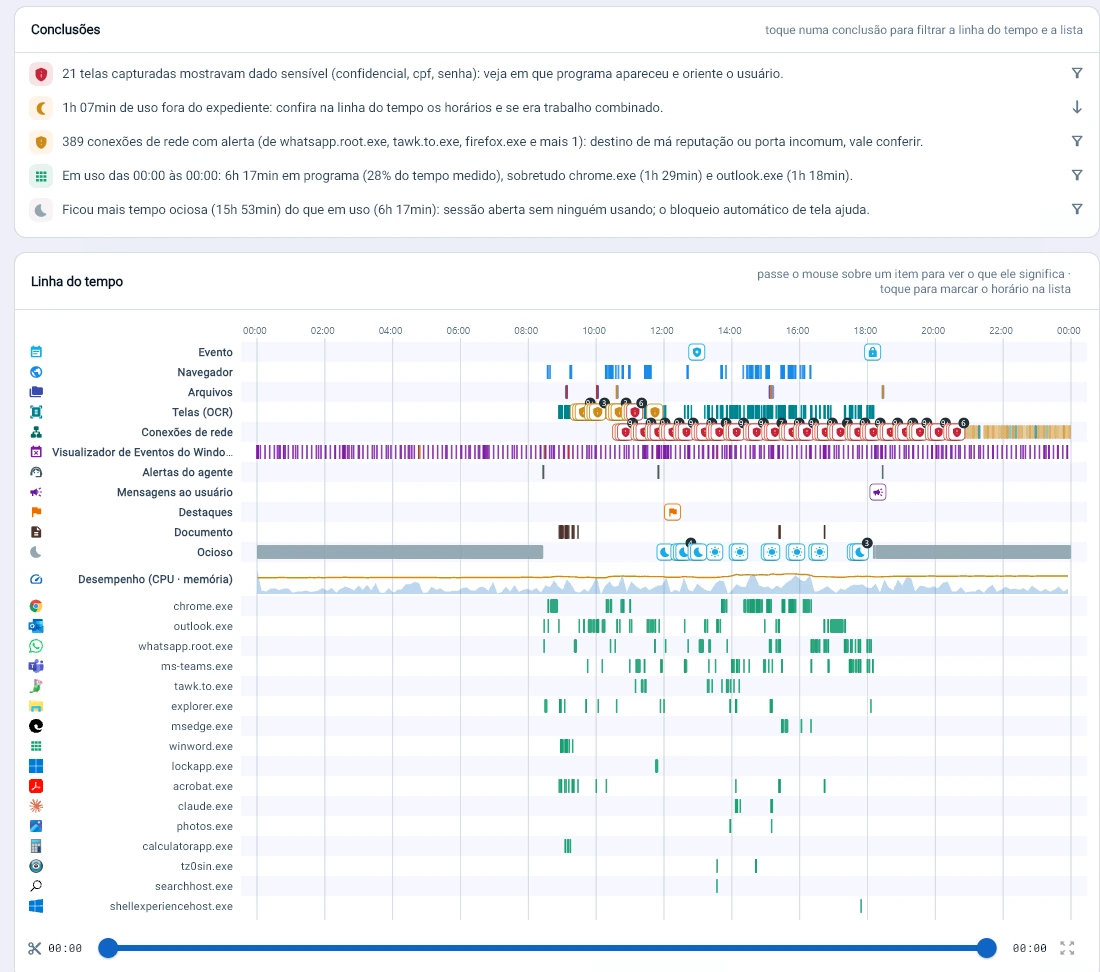Click the orange moon after-hours conclusion icon
1100x972 pixels.
41,108
